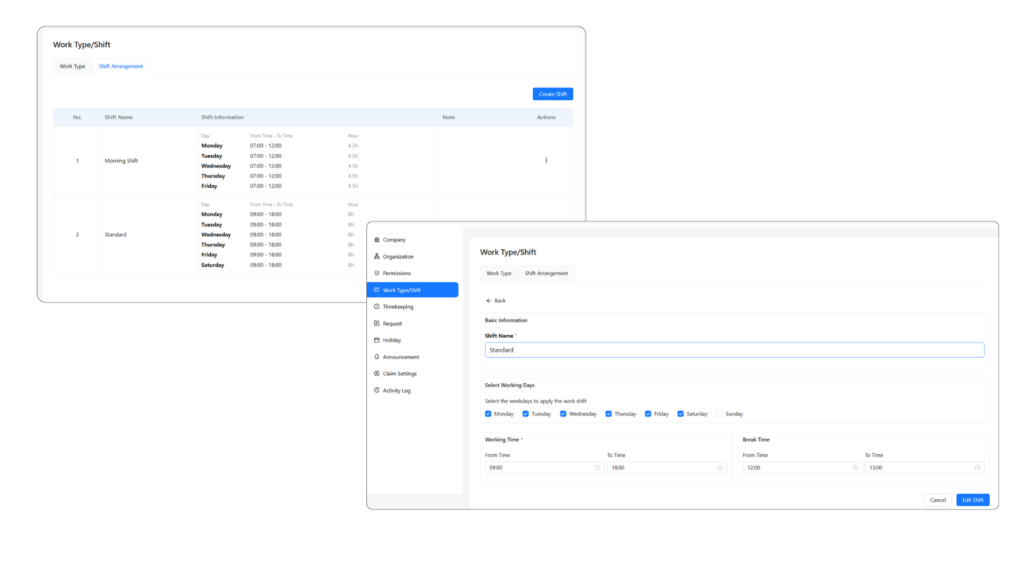This screenshot has height=576, width=1024.
Task: Enable the Sunday checkbox
Action: pos(720,413)
